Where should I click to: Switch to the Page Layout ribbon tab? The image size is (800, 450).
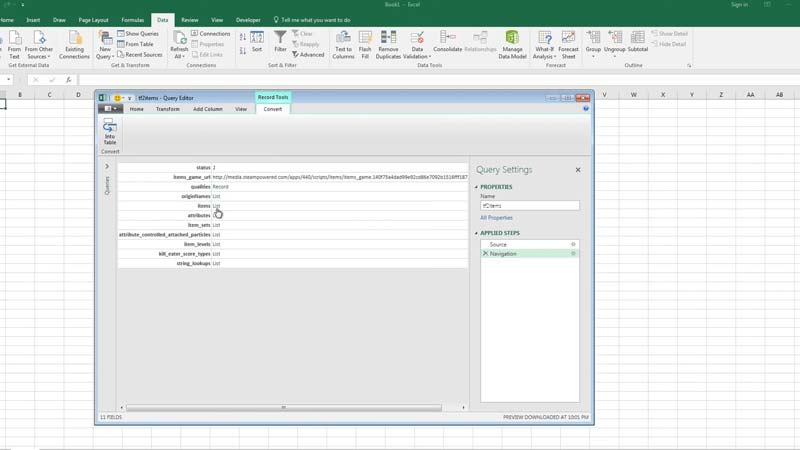pos(93,20)
